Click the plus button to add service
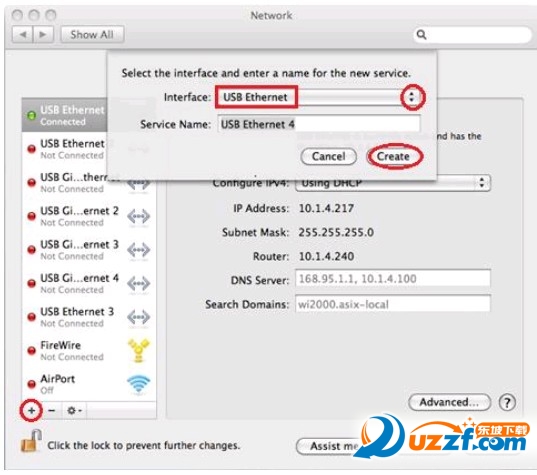 [x=32, y=410]
